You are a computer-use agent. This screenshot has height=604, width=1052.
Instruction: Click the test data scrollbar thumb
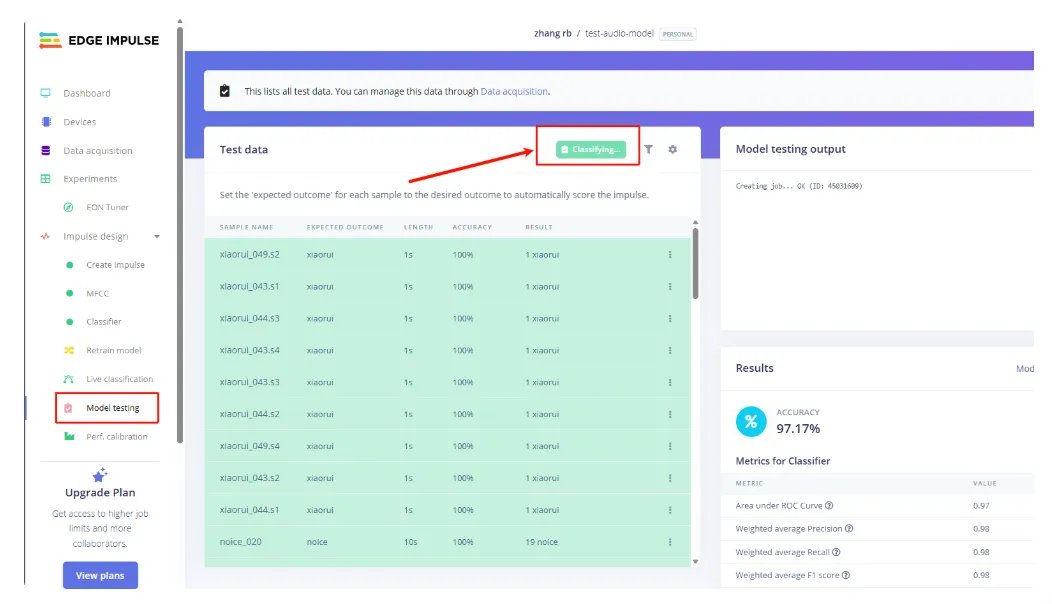[x=695, y=263]
